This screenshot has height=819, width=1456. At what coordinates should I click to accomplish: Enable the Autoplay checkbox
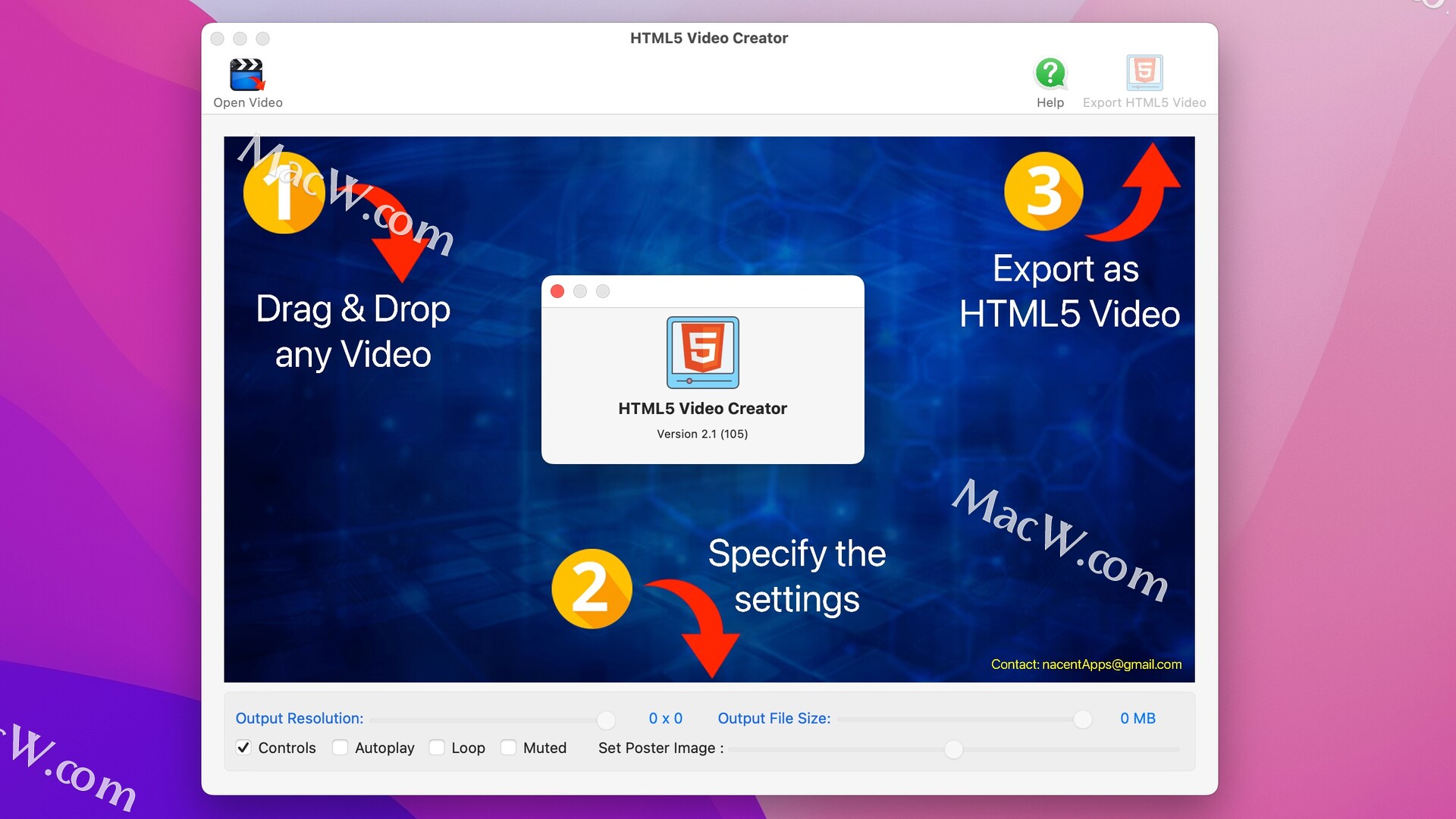click(340, 748)
